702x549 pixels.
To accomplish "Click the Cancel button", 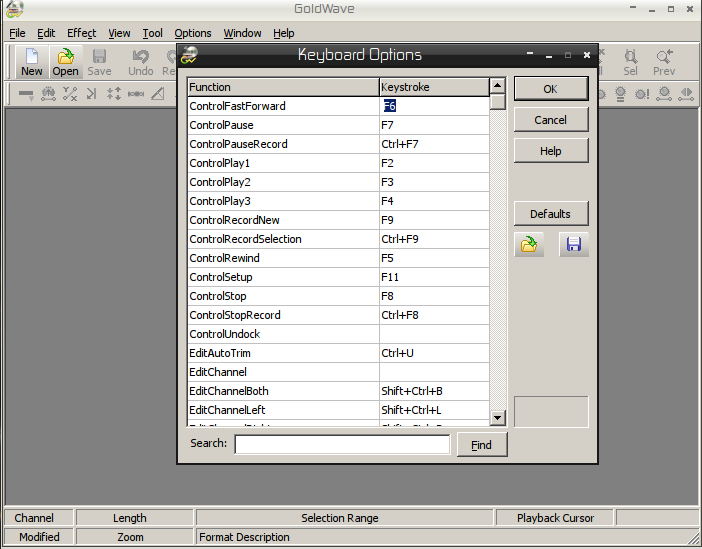I will tap(551, 120).
